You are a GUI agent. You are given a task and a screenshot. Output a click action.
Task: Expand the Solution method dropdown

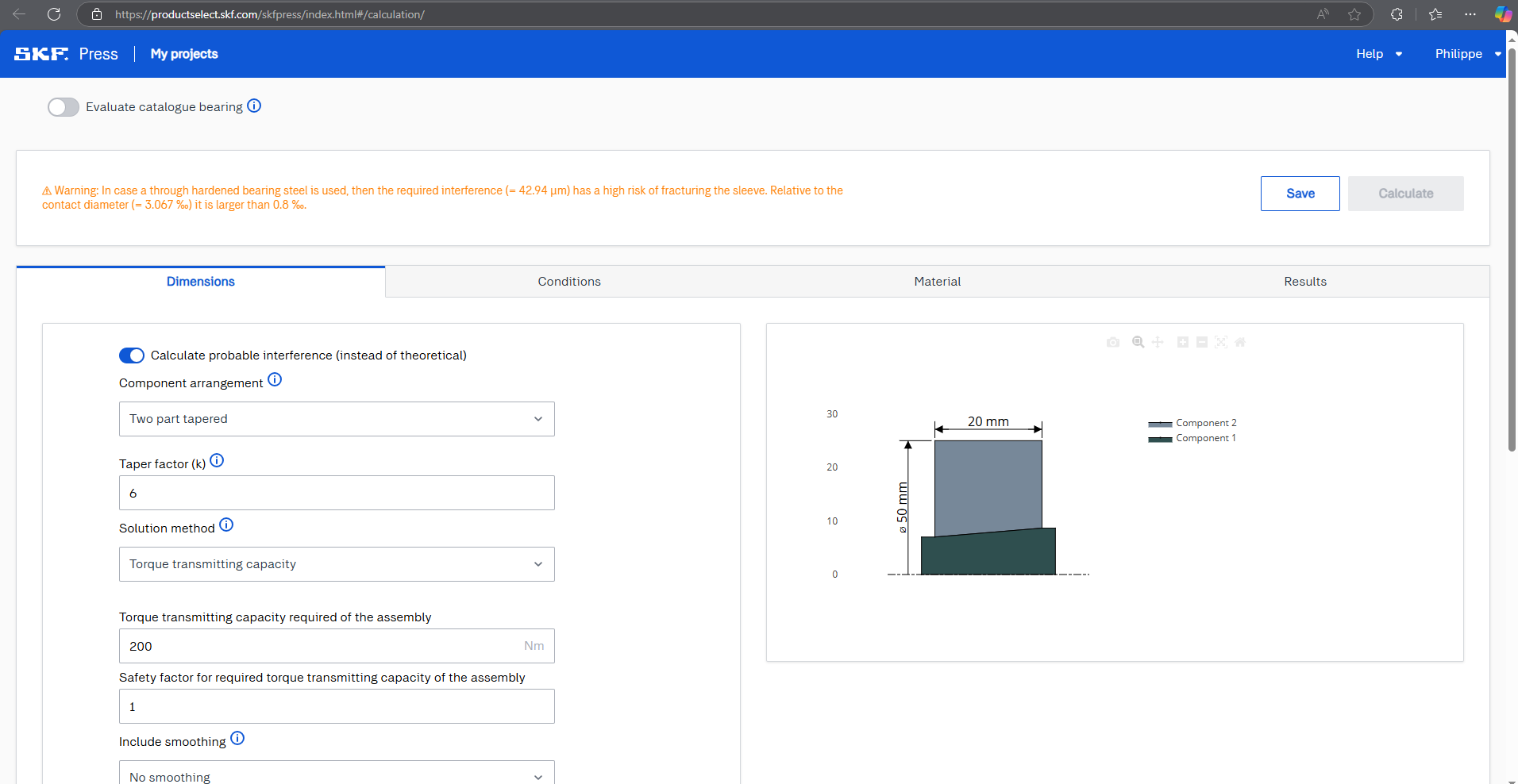click(x=337, y=564)
